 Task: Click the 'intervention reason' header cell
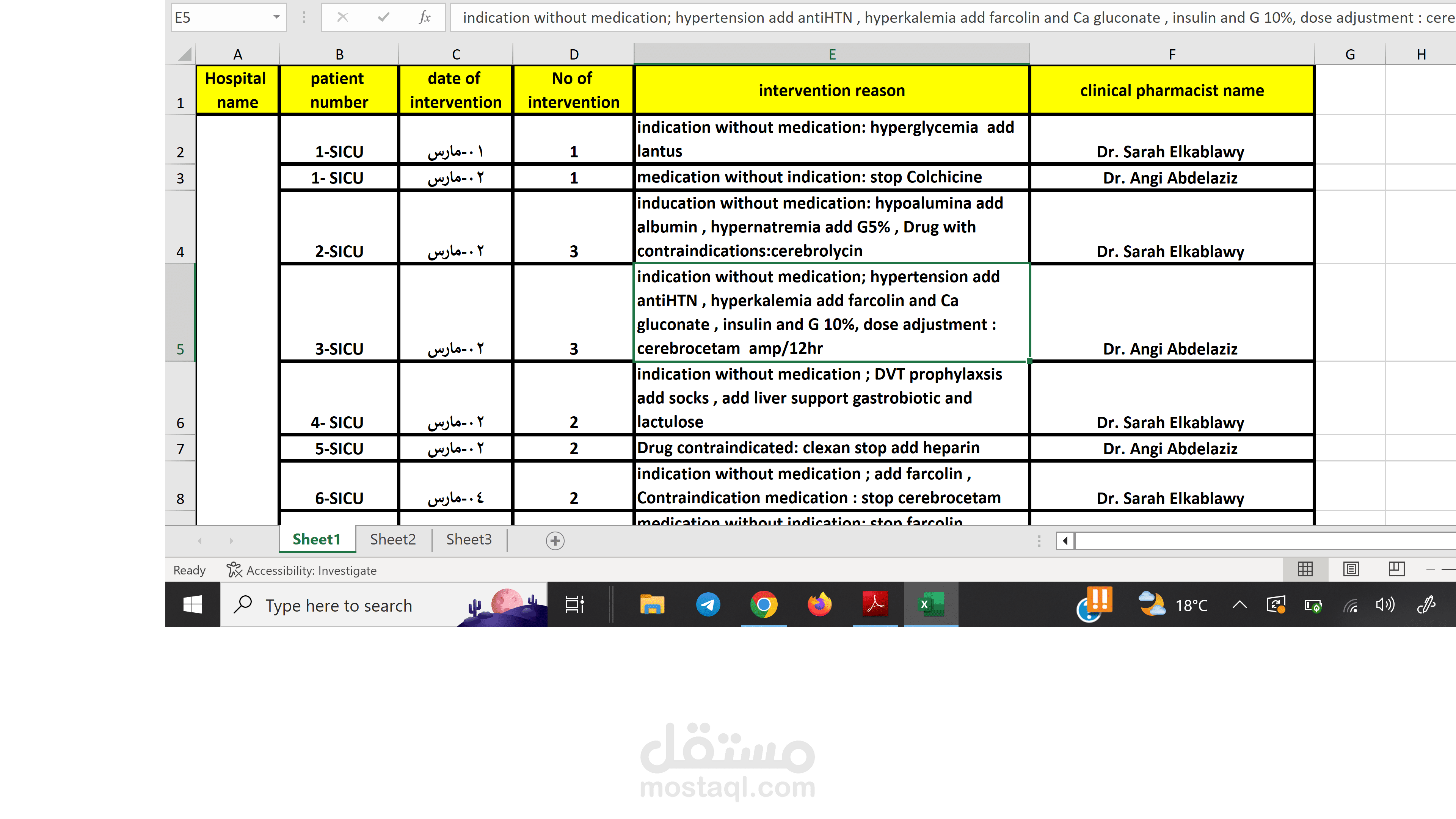coord(832,91)
